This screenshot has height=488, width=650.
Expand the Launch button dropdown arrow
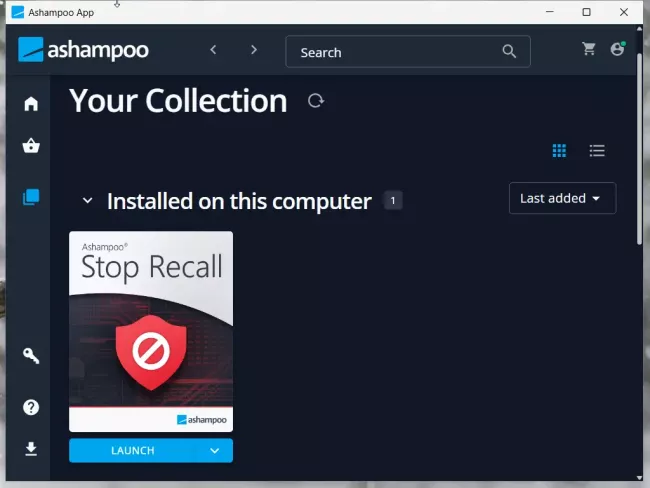215,451
